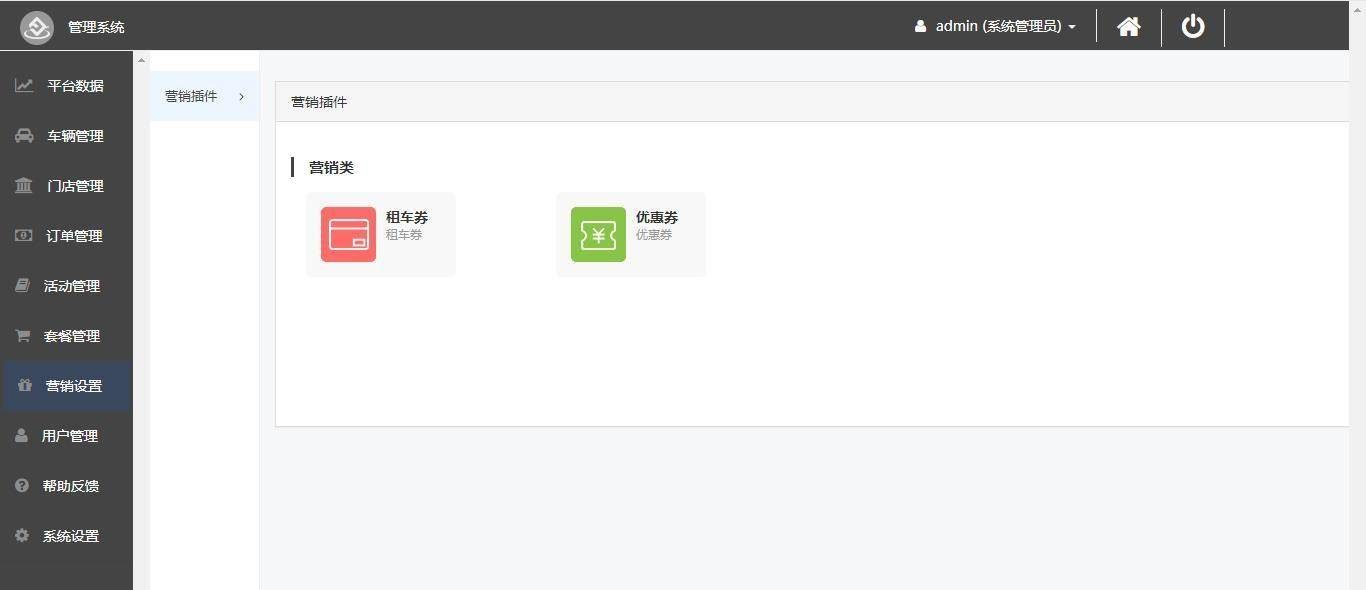The image size is (1366, 590).
Task: Click the home icon in header
Action: pos(1129,27)
